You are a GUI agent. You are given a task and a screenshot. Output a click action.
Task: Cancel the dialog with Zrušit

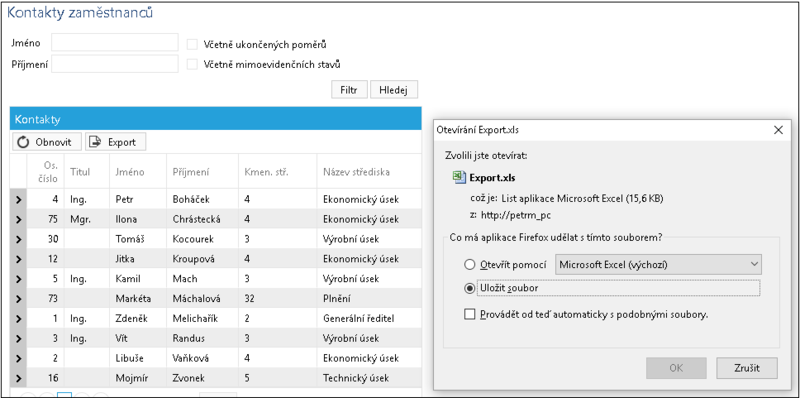pos(747,368)
